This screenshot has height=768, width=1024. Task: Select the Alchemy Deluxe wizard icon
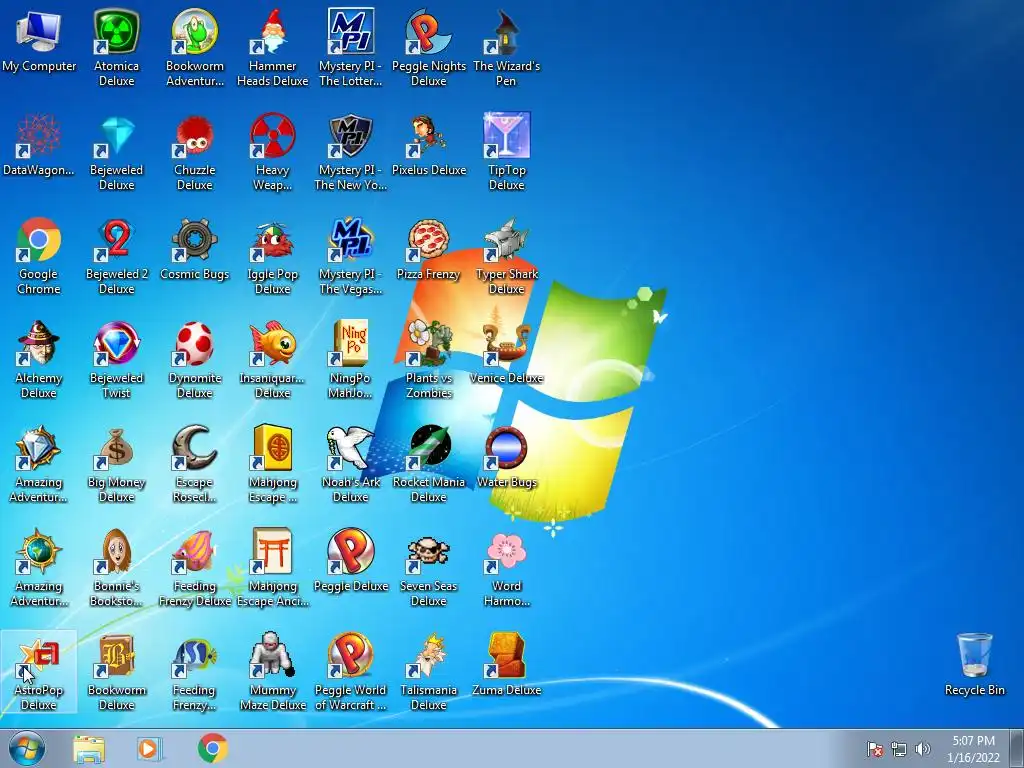click(x=39, y=343)
